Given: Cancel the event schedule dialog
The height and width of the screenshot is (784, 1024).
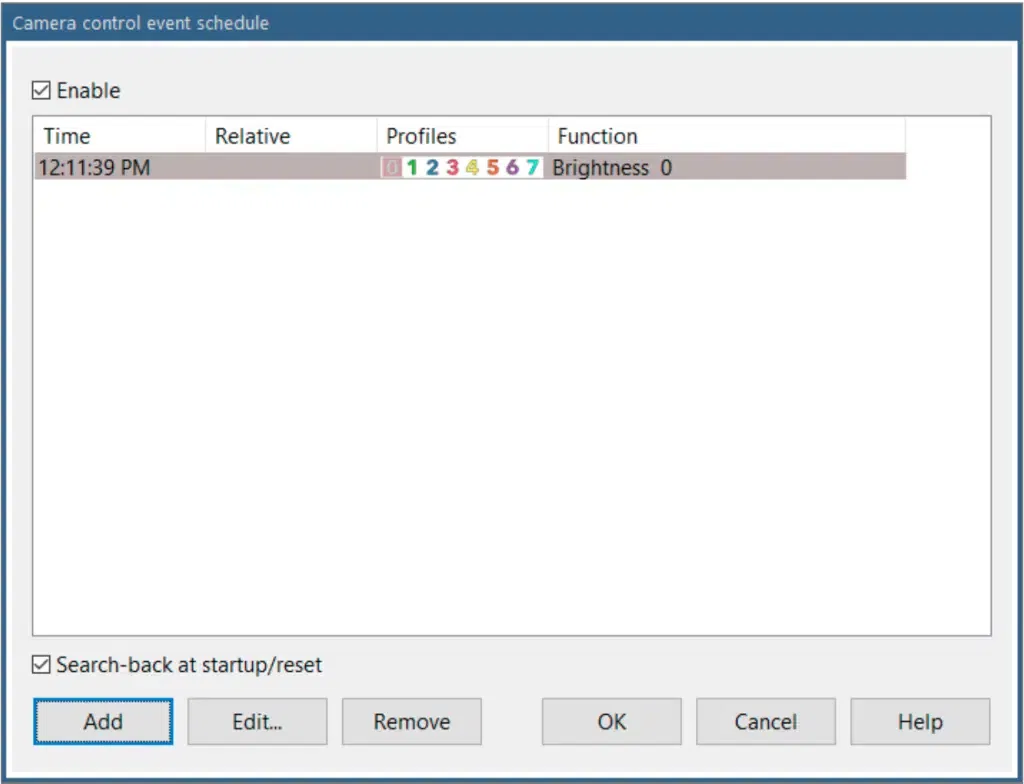Looking at the screenshot, I should pyautogui.click(x=766, y=722).
